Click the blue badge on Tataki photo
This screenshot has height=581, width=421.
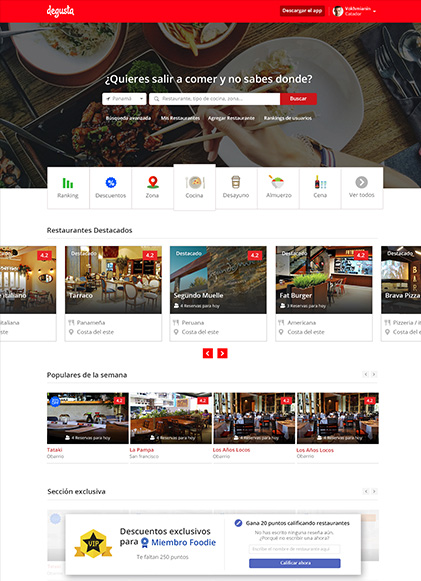tap(55, 401)
